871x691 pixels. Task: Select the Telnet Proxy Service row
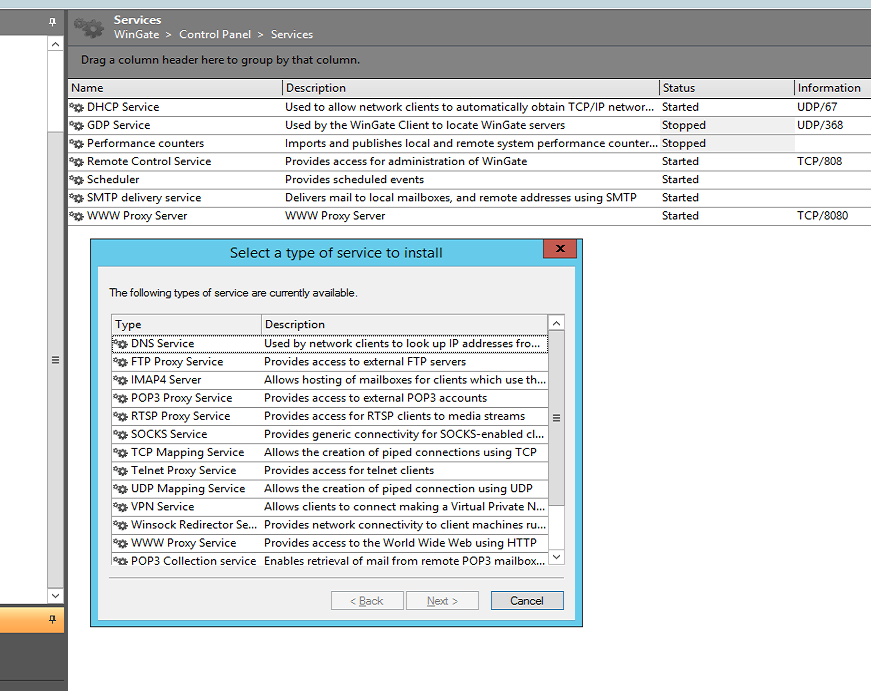click(x=330, y=470)
